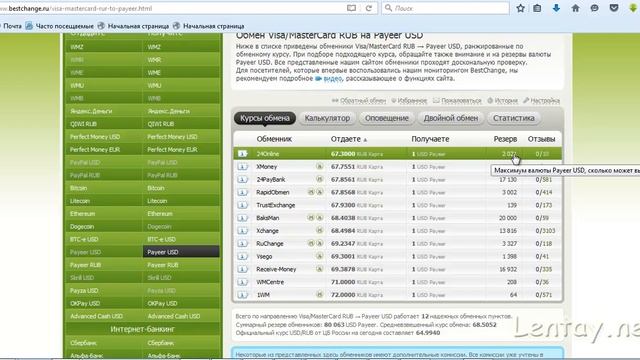Open the TrustExchange exchanger link

click(276, 205)
